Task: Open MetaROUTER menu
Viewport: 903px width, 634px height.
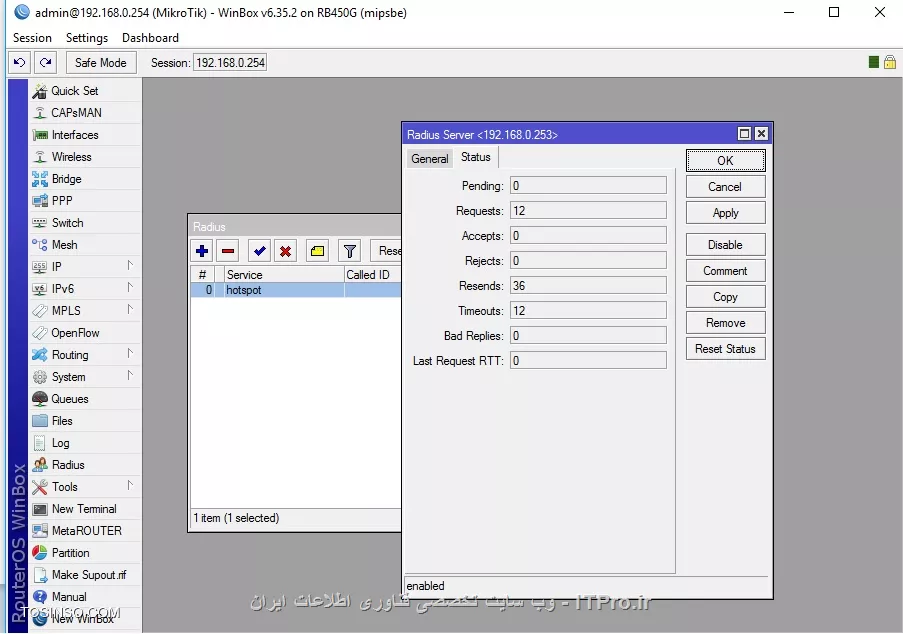Action: coord(84,531)
